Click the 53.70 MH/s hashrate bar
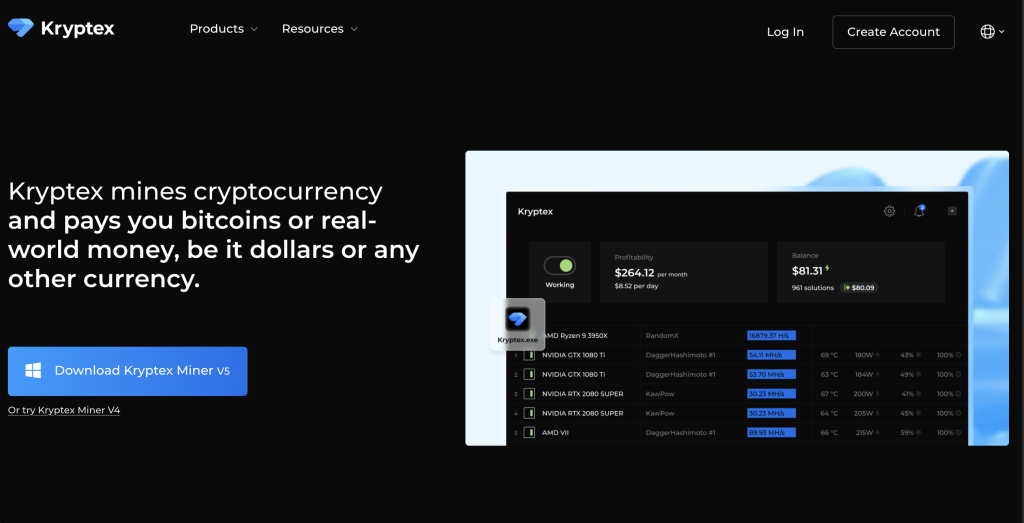 pos(771,375)
